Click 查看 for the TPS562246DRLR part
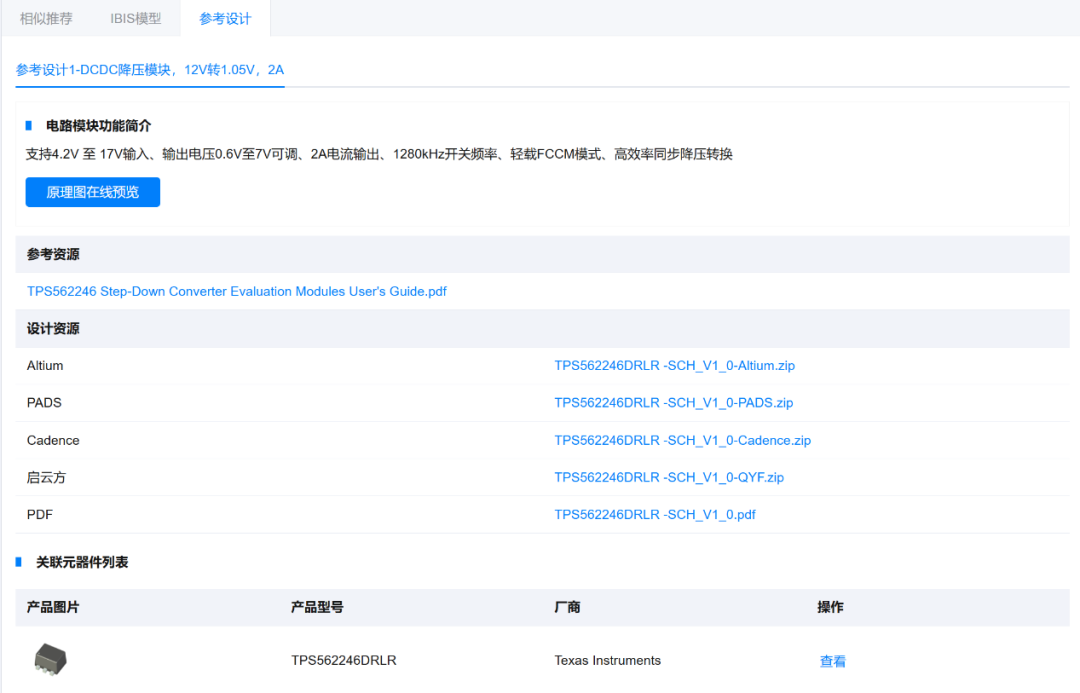The image size is (1080, 693). click(833, 661)
